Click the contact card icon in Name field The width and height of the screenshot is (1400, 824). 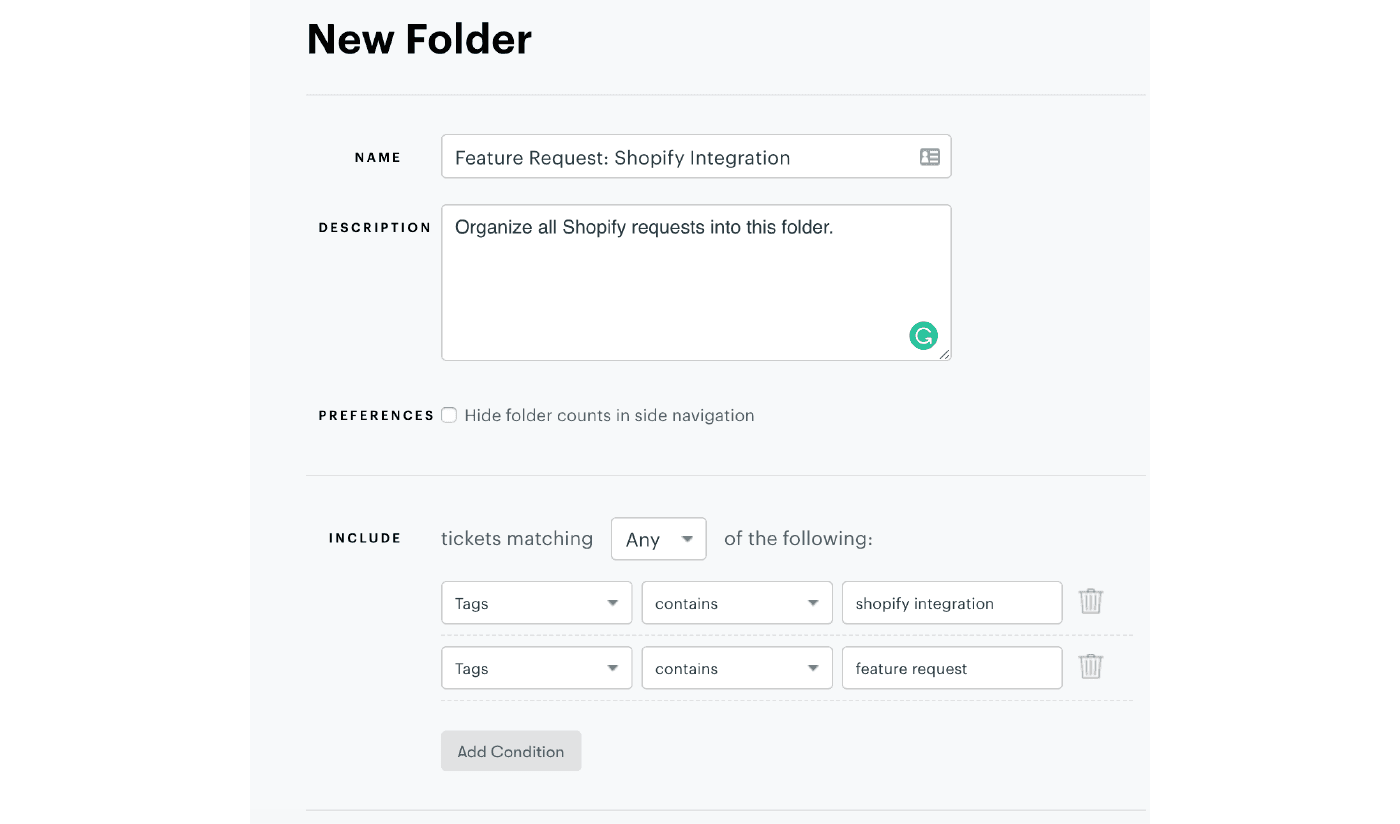[x=930, y=157]
